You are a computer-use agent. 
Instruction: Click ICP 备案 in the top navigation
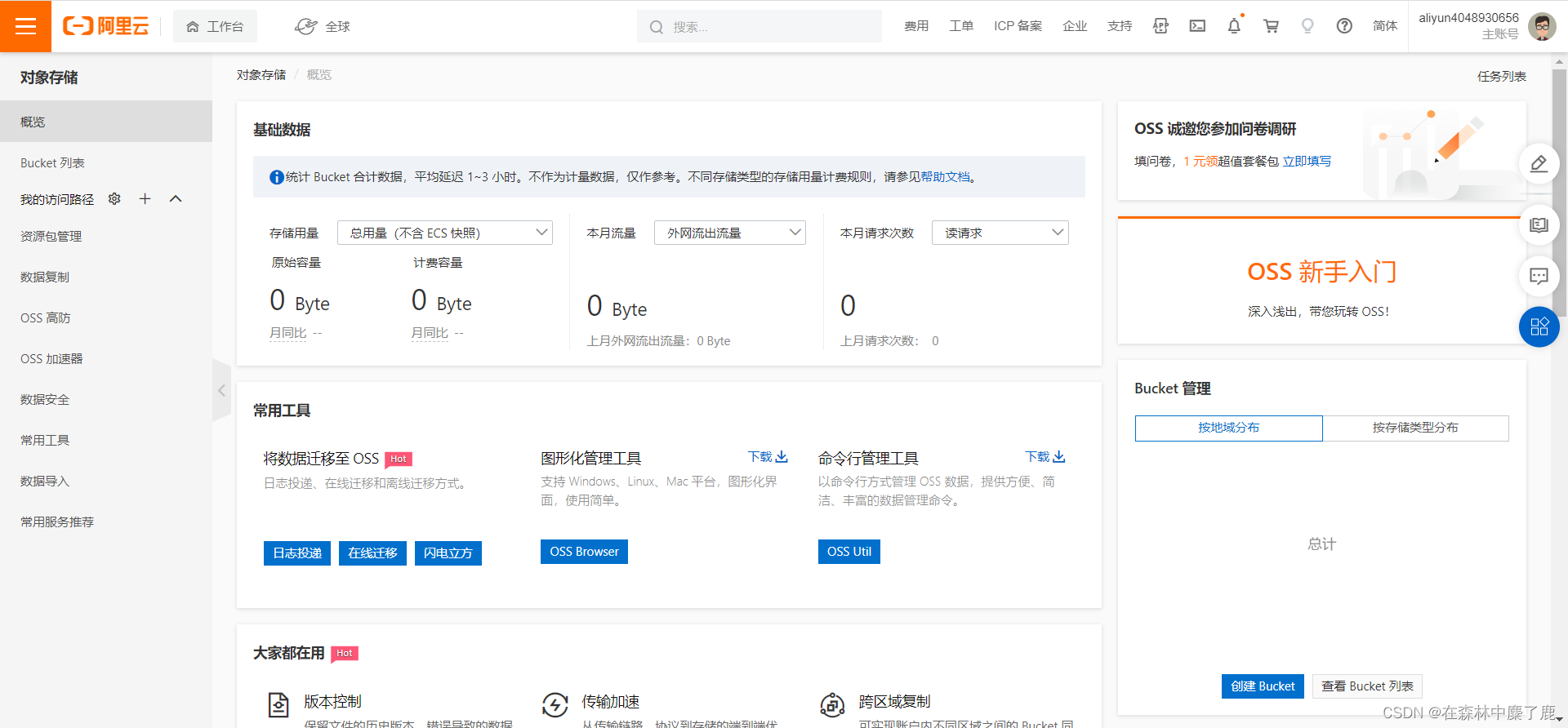(x=1018, y=26)
